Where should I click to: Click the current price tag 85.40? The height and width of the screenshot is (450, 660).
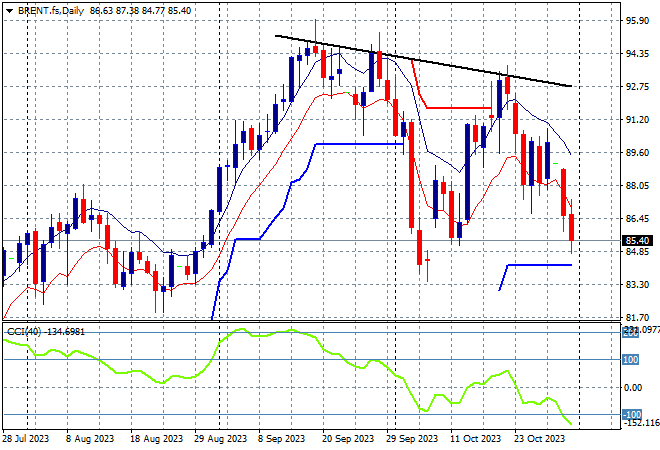(637, 241)
